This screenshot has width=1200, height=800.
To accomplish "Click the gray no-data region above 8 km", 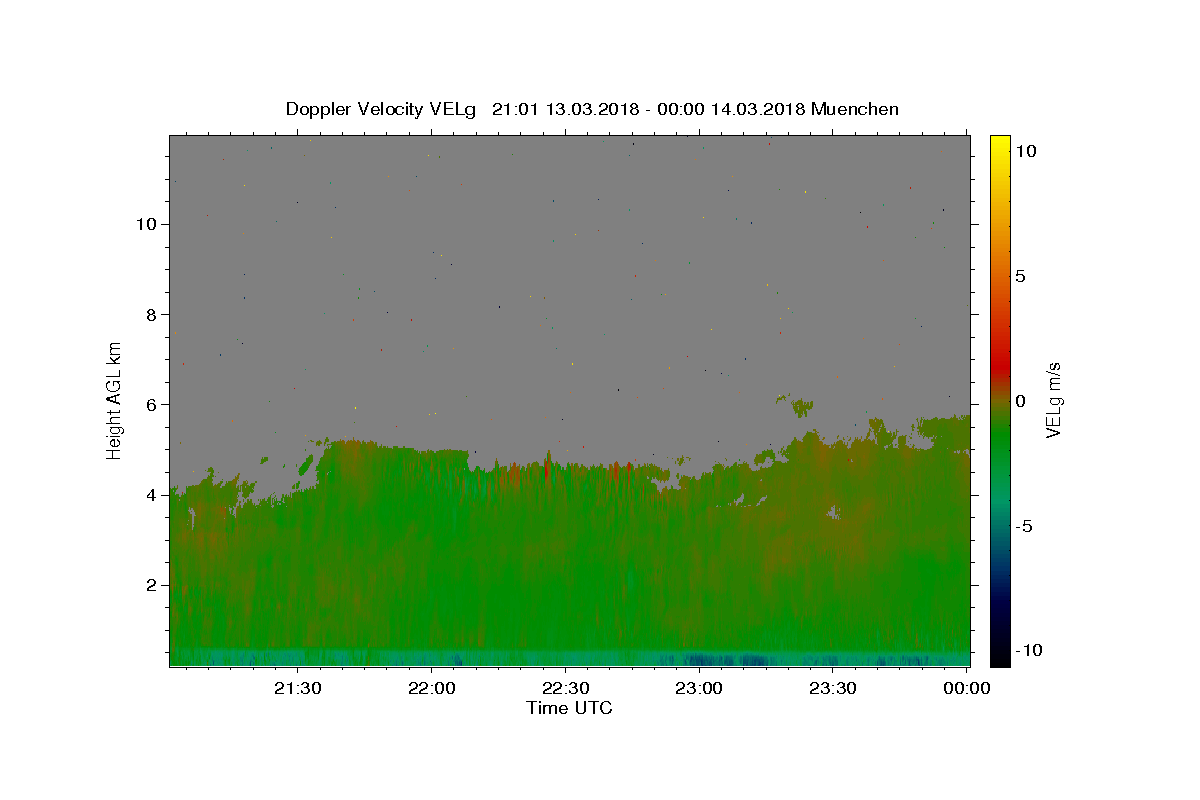I will coord(569,225).
